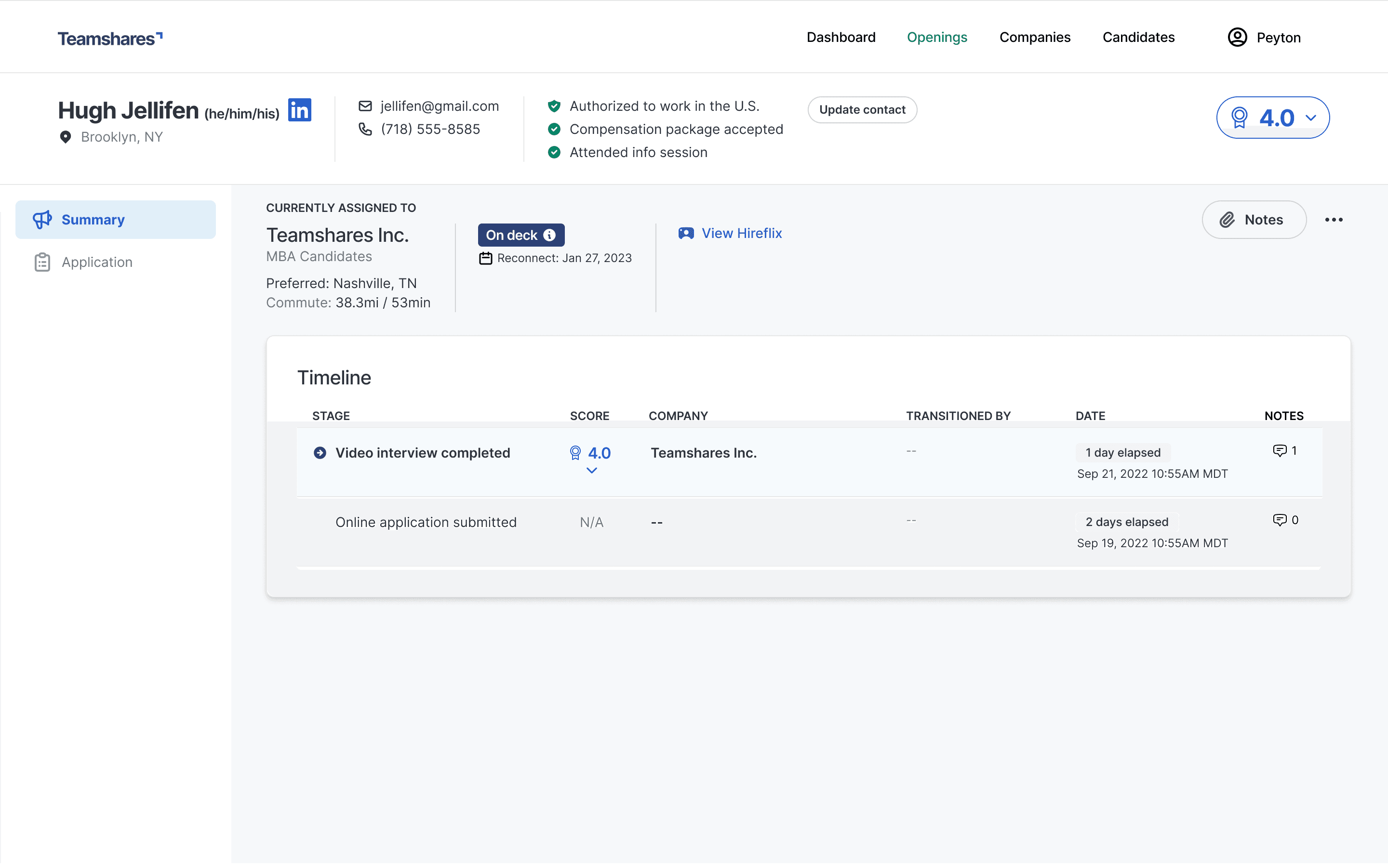Viewport: 1388px width, 868px height.
Task: Click the Update contact button
Action: point(862,110)
